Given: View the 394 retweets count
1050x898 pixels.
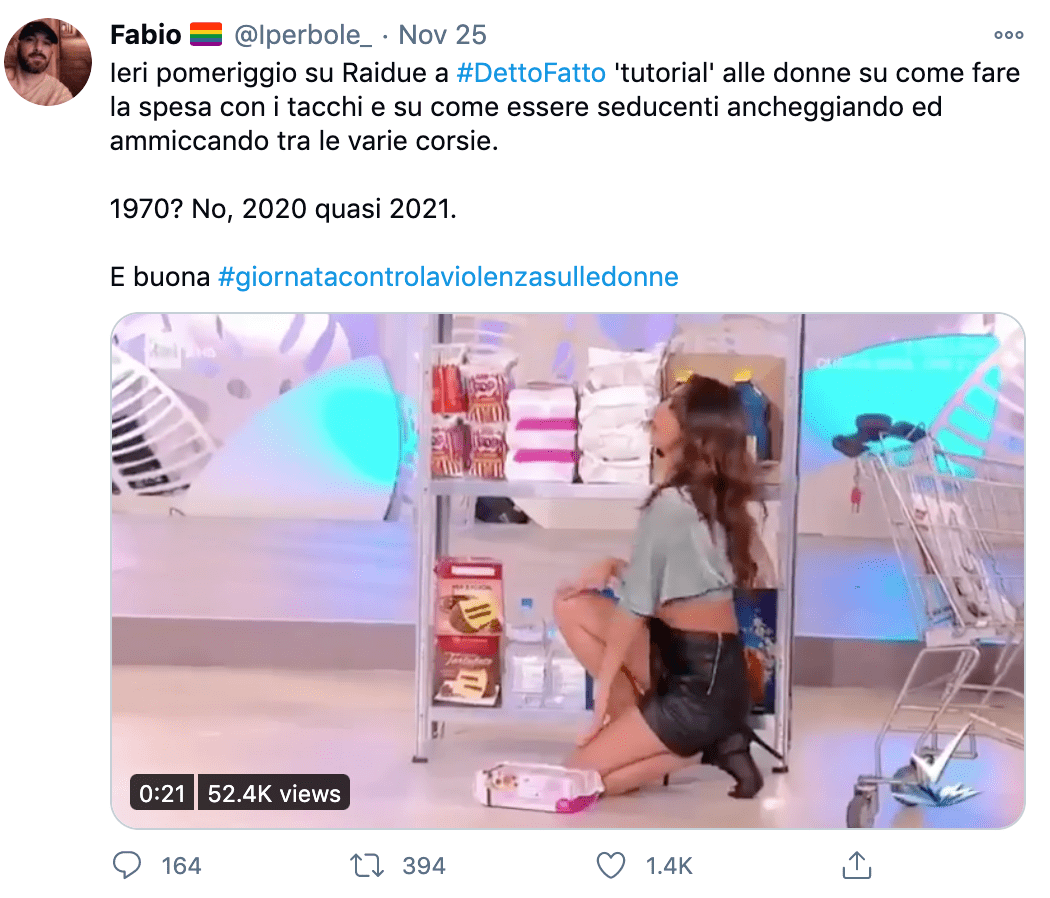Looking at the screenshot, I should (424, 866).
